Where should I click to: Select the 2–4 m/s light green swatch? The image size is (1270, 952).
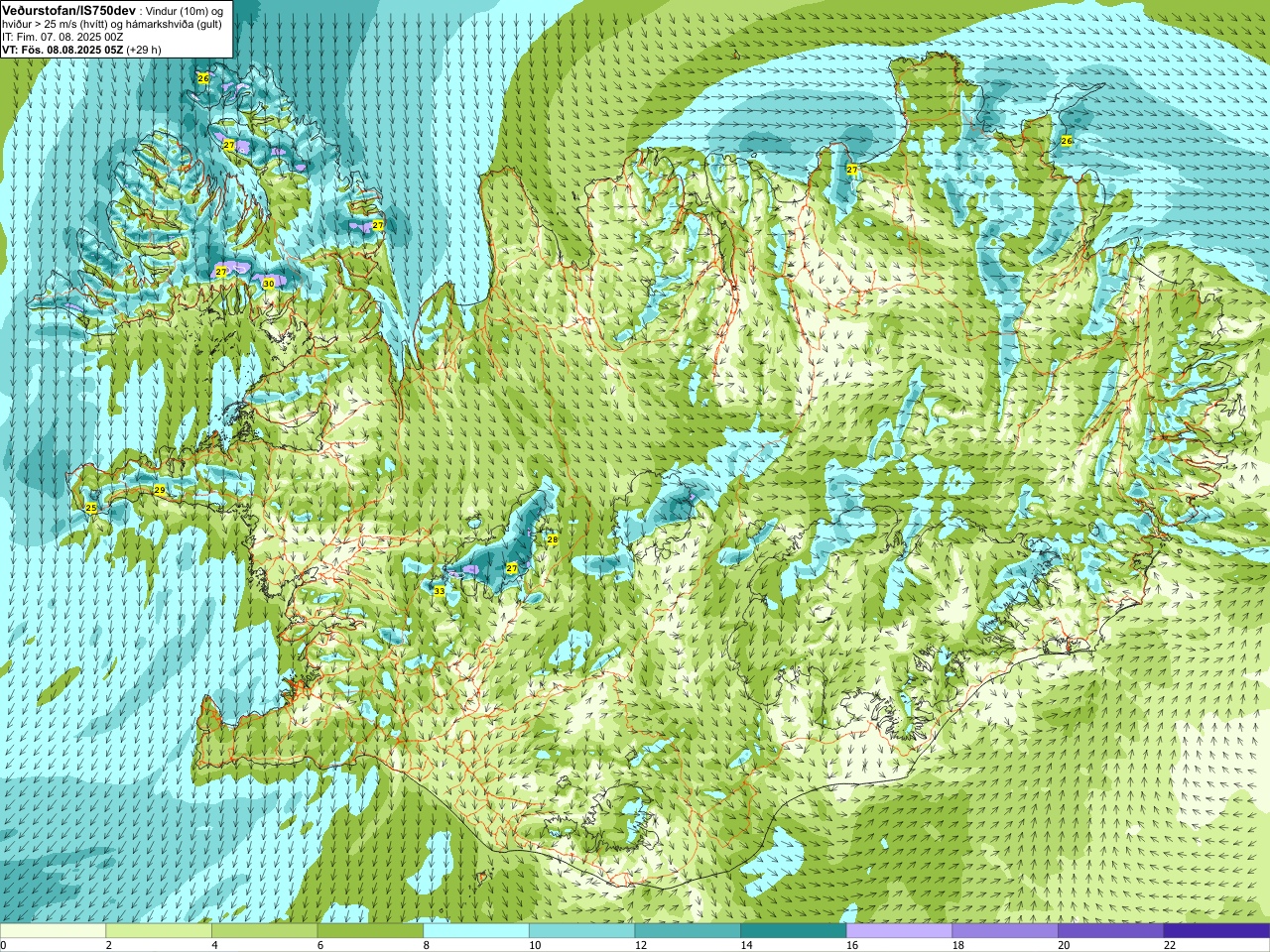click(159, 931)
